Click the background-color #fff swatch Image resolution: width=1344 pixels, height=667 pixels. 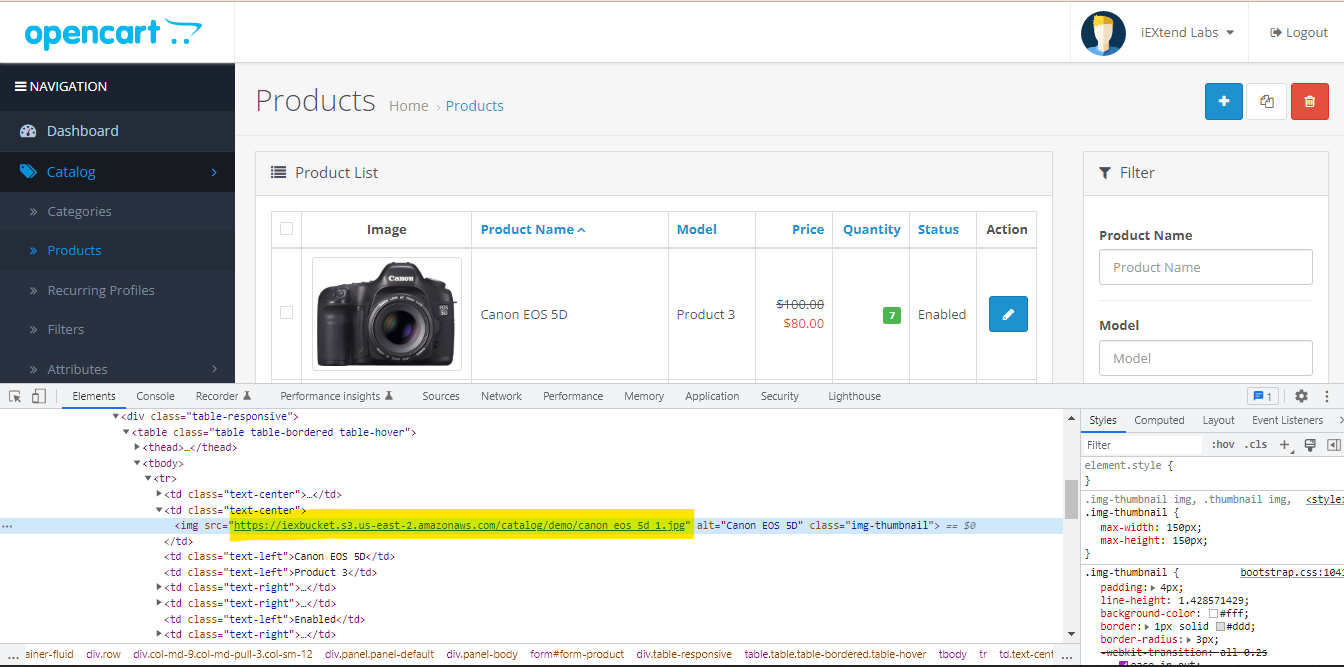(1213, 614)
